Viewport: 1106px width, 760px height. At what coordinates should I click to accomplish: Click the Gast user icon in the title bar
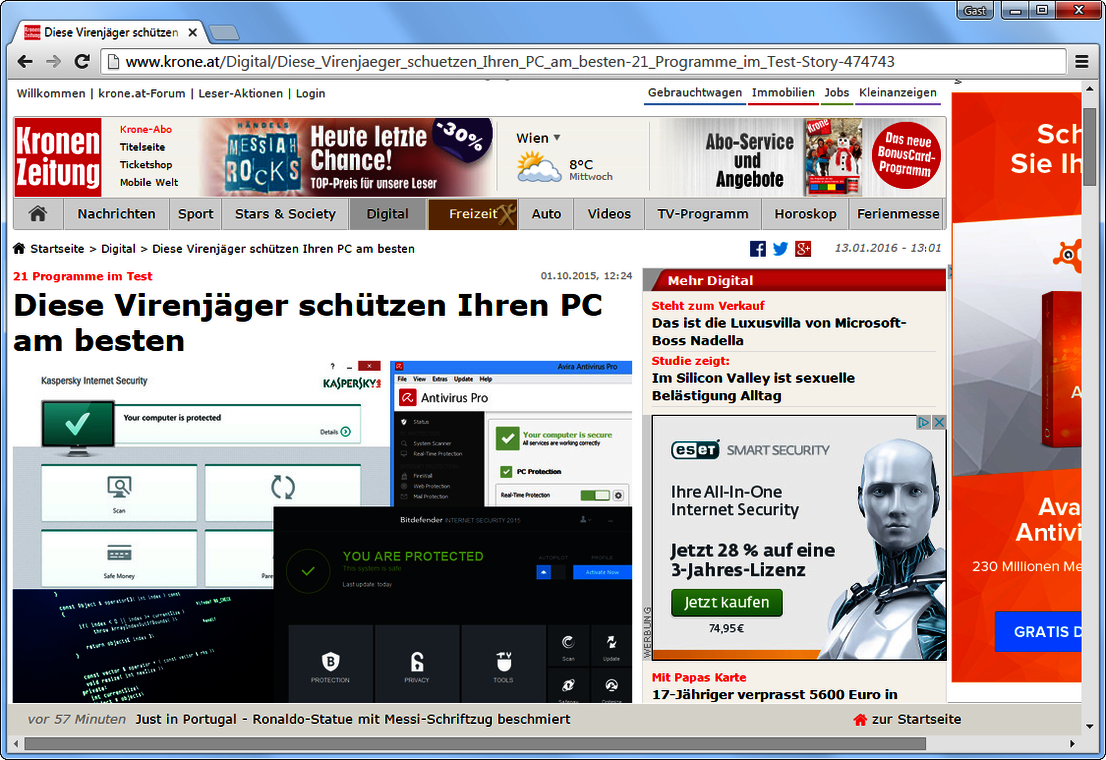974,9
